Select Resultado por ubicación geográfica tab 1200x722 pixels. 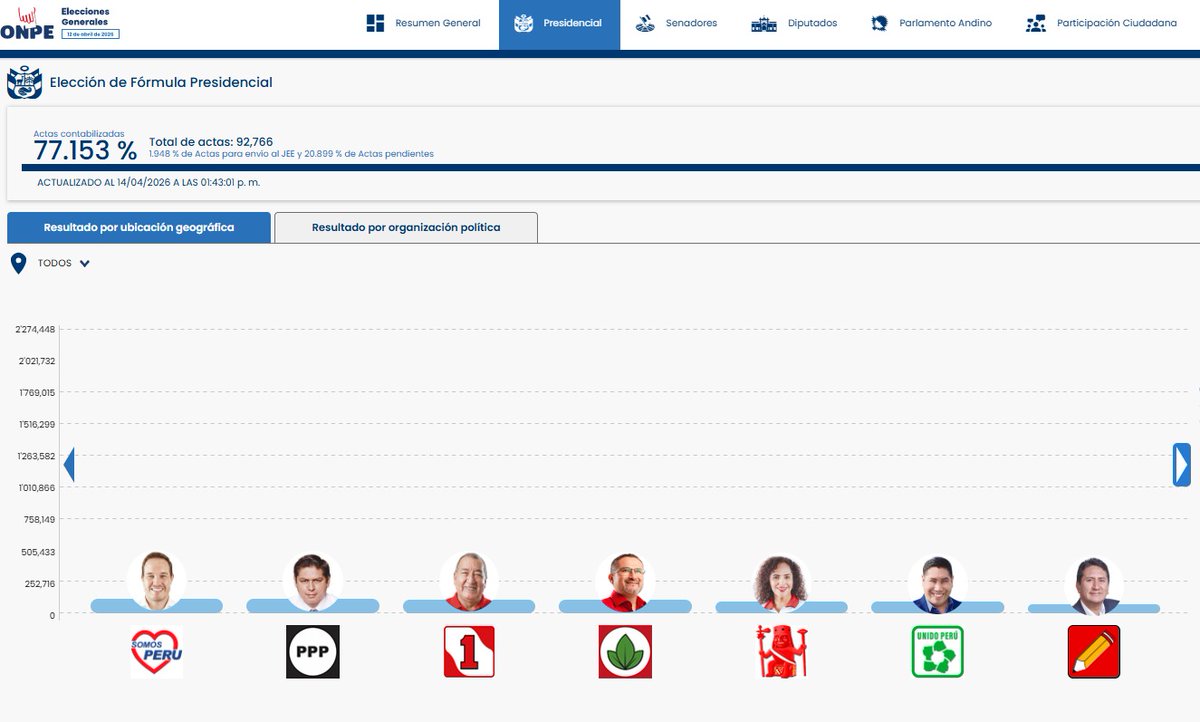pyautogui.click(x=139, y=227)
